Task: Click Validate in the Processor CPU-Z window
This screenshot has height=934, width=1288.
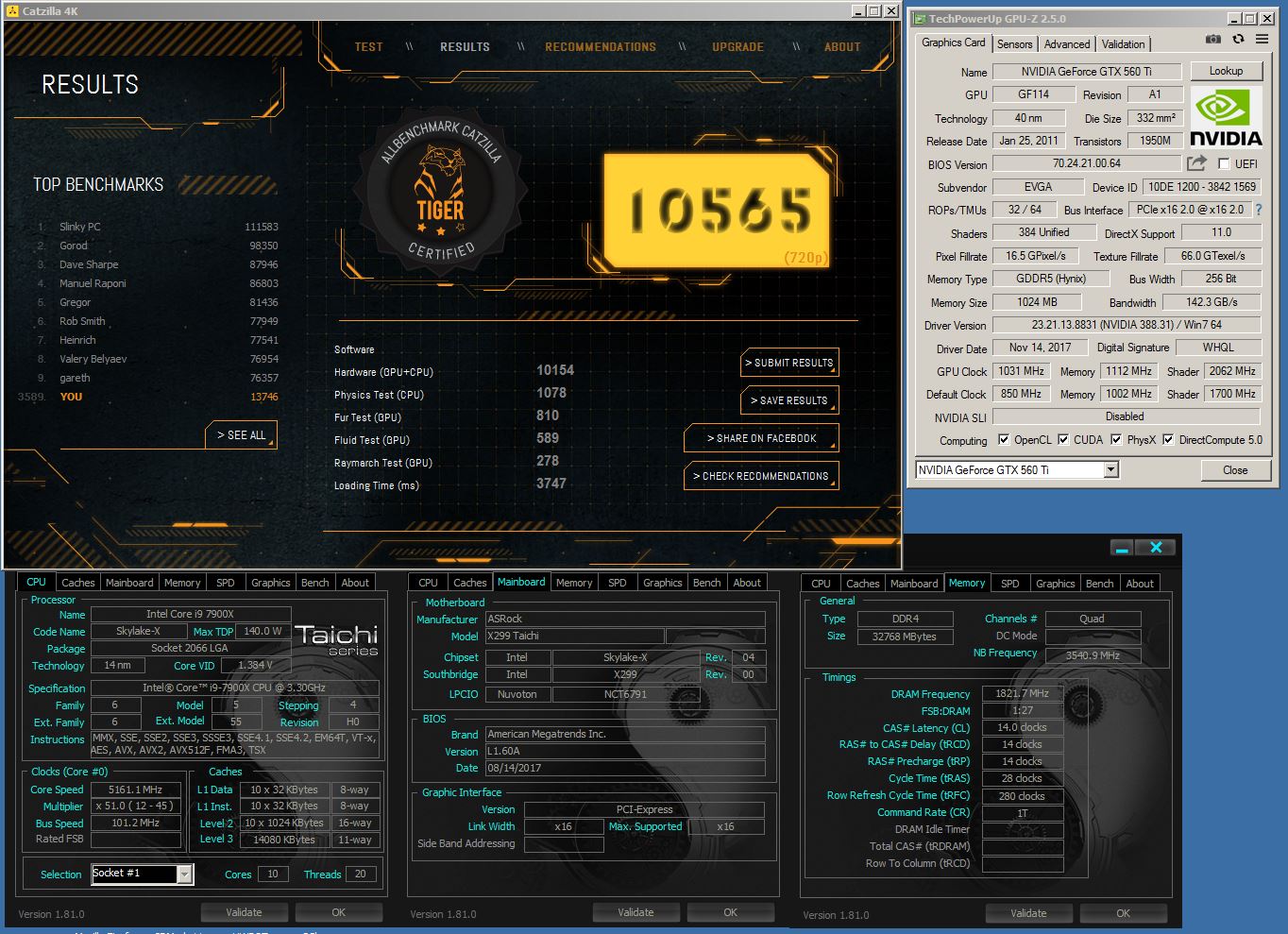Action: 244,912
